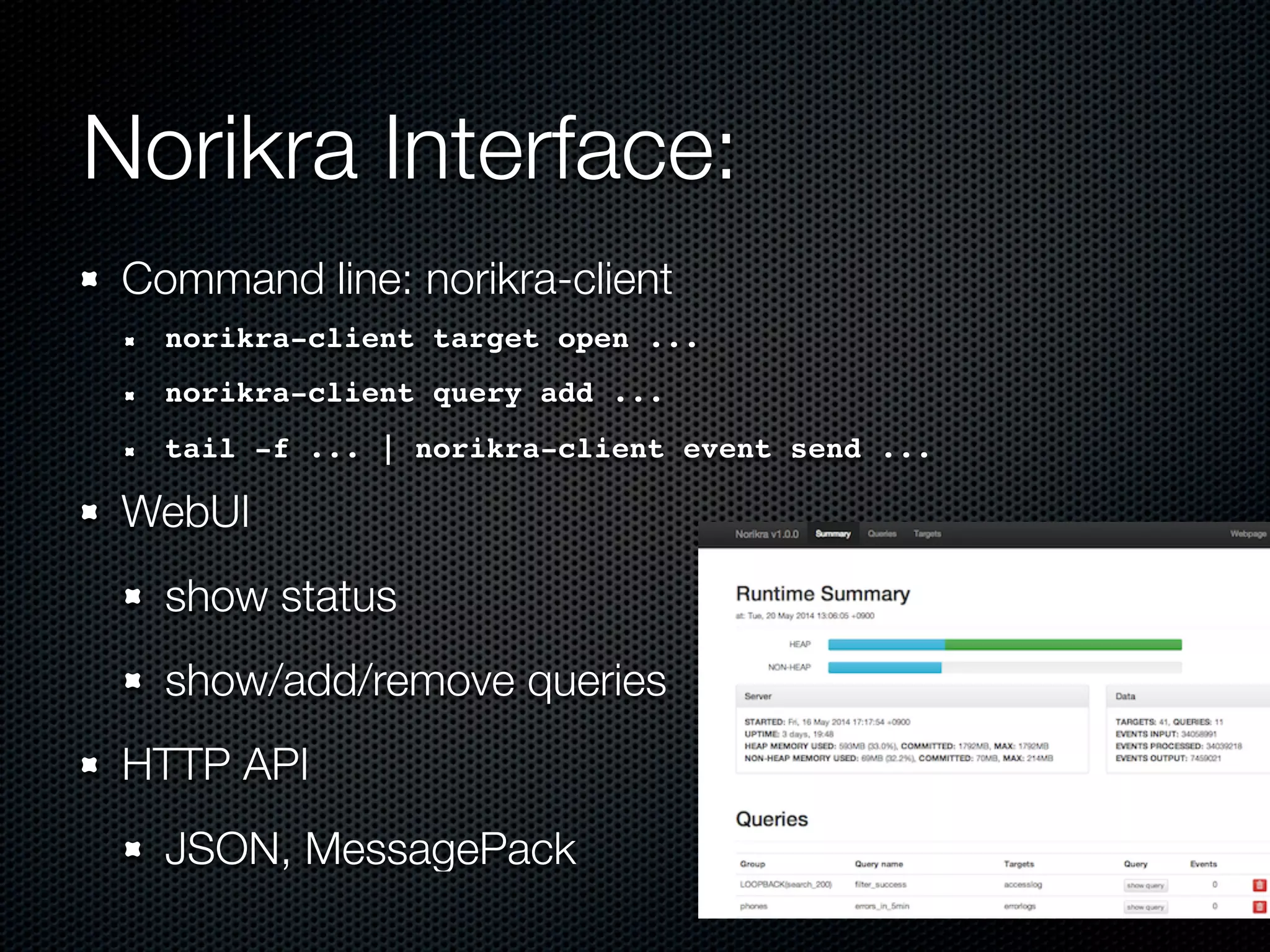Click the timestamp under Runtime Summary
1270x952 pixels.
tap(805, 616)
